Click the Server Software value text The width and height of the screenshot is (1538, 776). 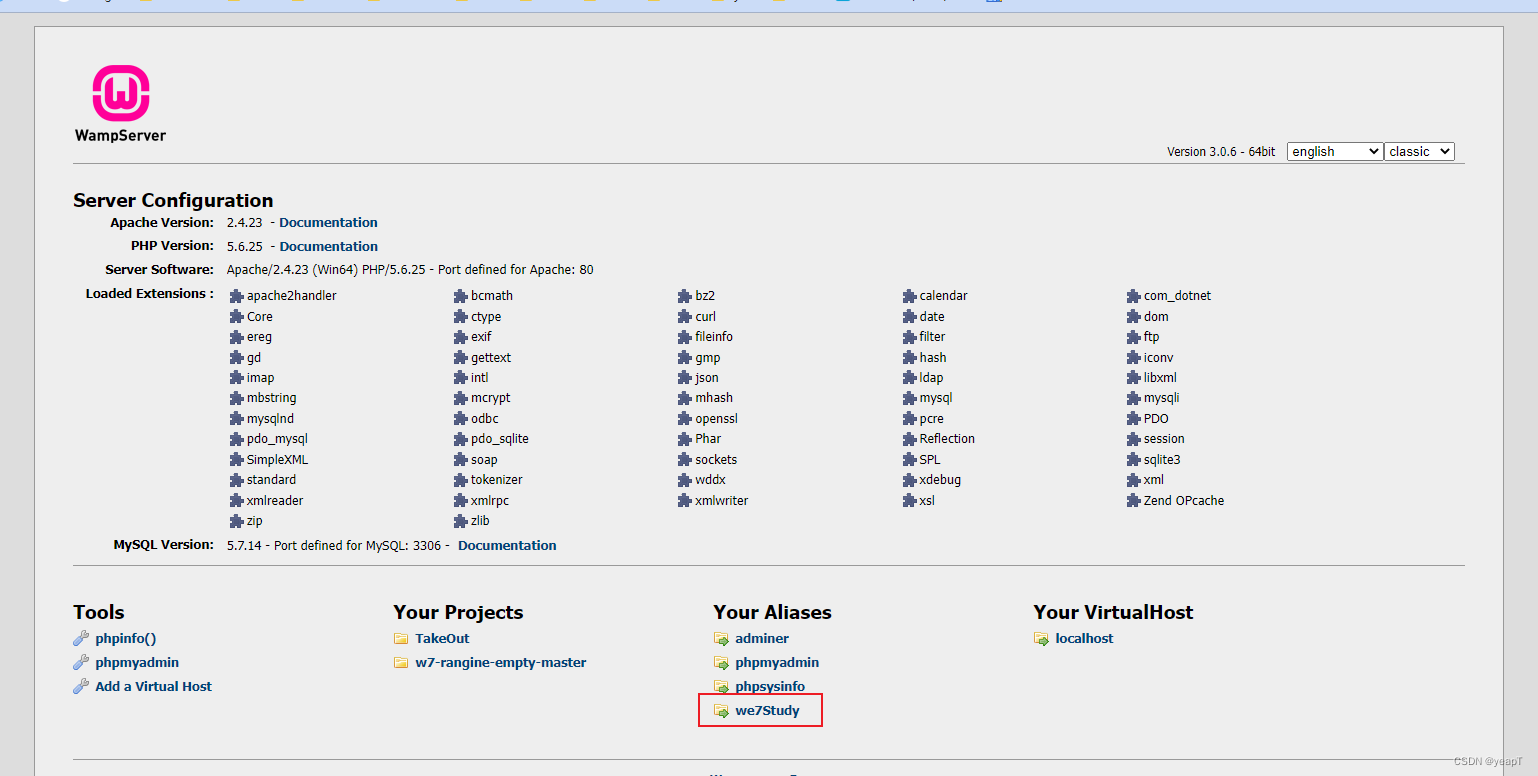click(x=410, y=270)
